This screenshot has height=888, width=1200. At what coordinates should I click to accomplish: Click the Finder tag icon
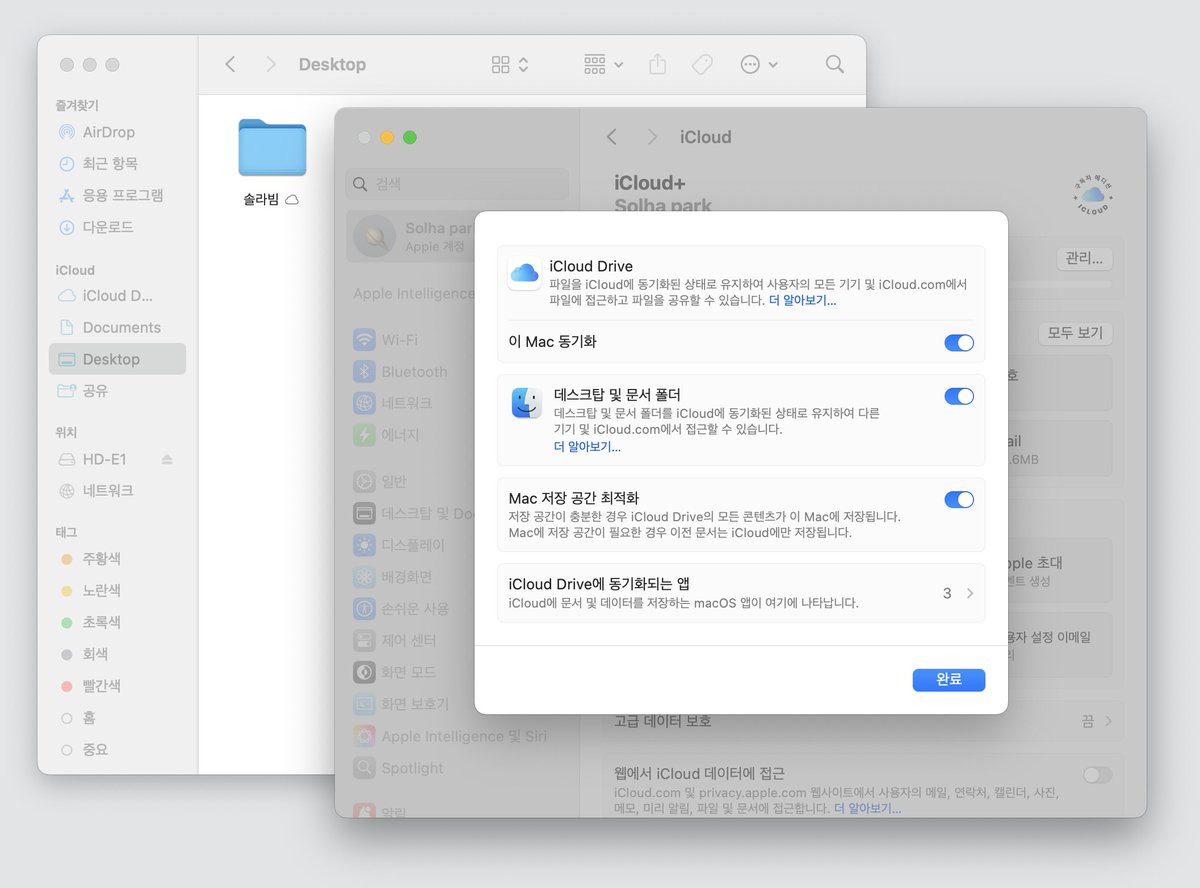point(702,64)
